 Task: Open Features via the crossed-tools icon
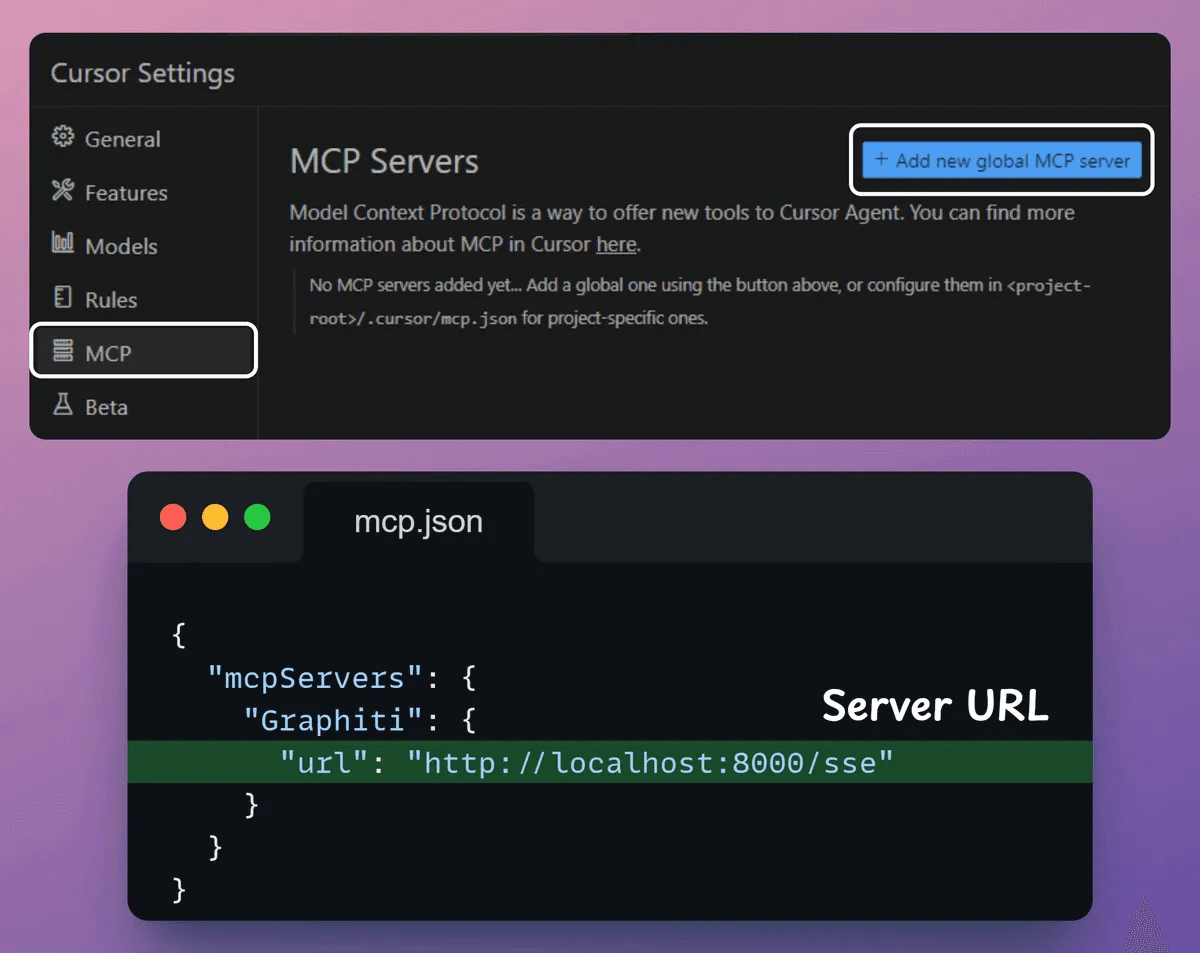62,192
